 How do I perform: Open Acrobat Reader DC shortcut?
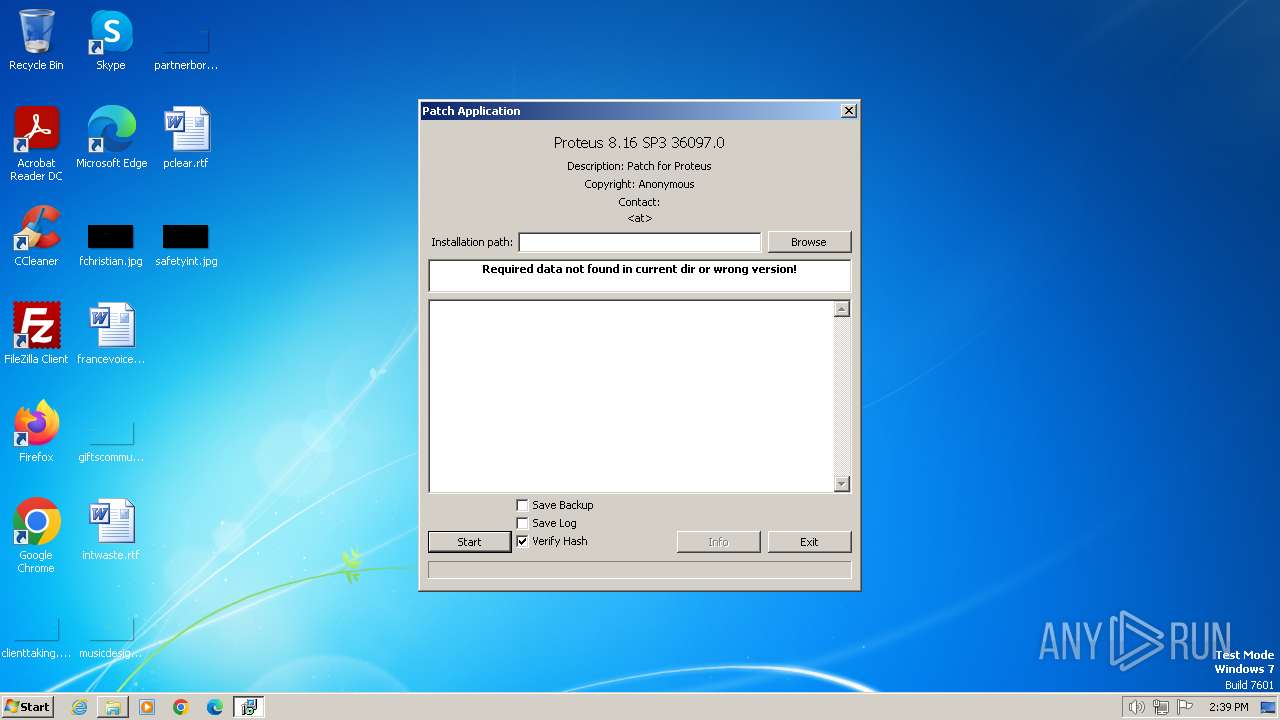36,144
